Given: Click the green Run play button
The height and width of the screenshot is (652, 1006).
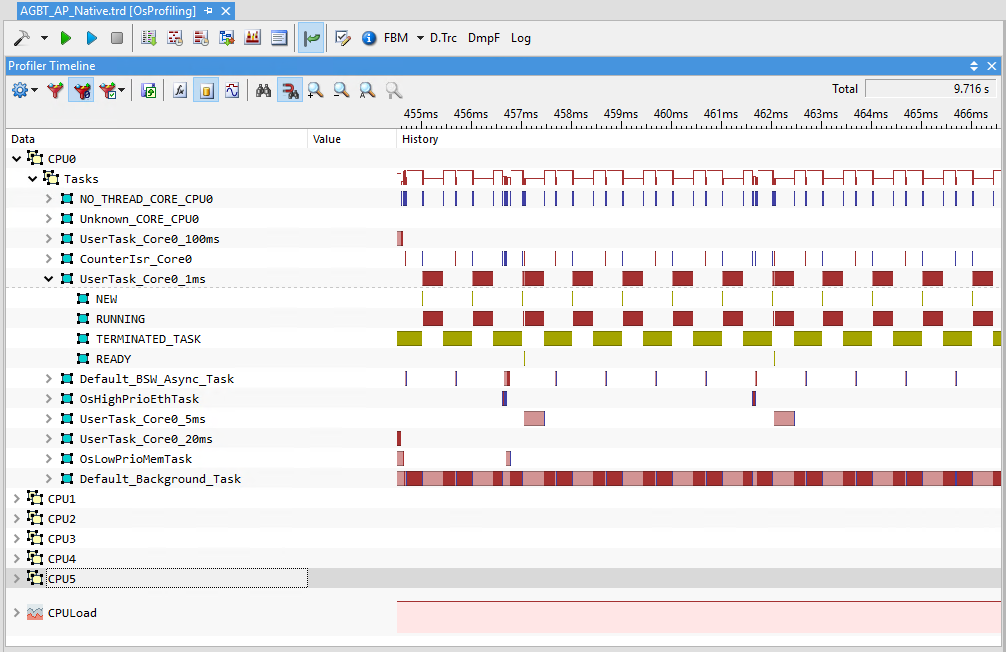Looking at the screenshot, I should [66, 38].
